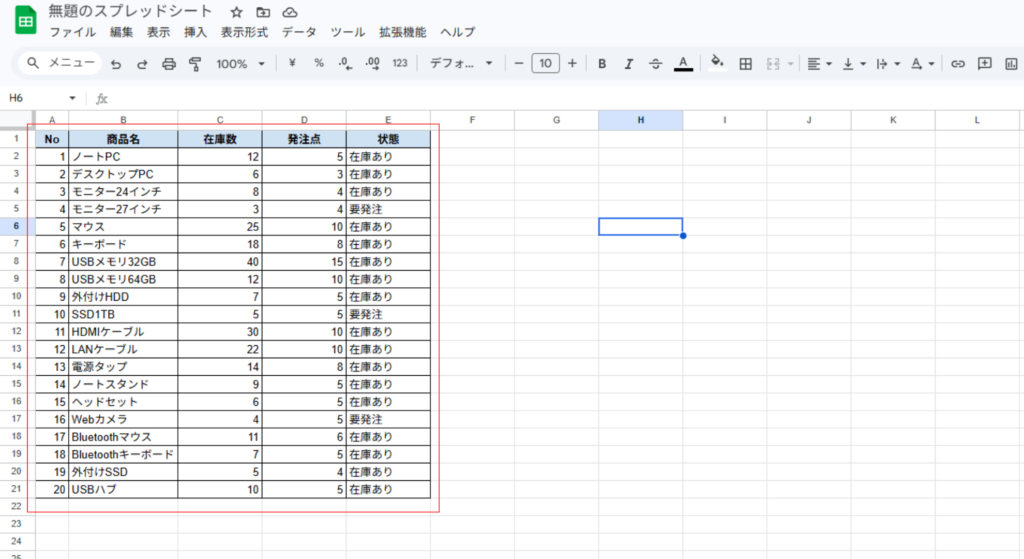Open the fill color bucket picker
Screen dimensions: 1024x559
point(716,62)
